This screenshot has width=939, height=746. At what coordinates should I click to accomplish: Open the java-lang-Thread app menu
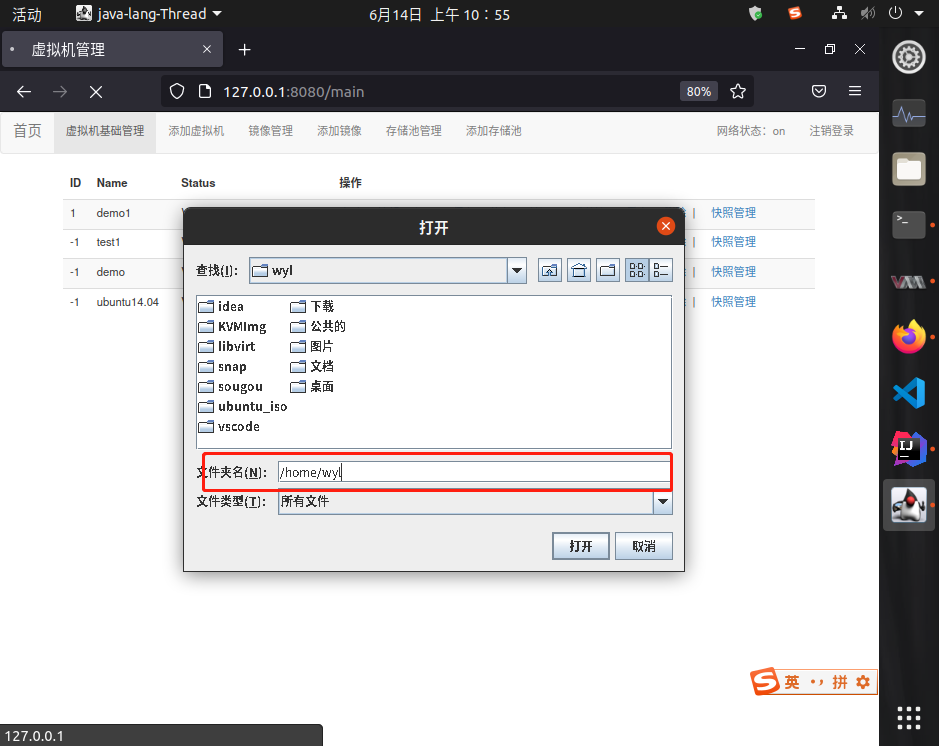click(149, 14)
